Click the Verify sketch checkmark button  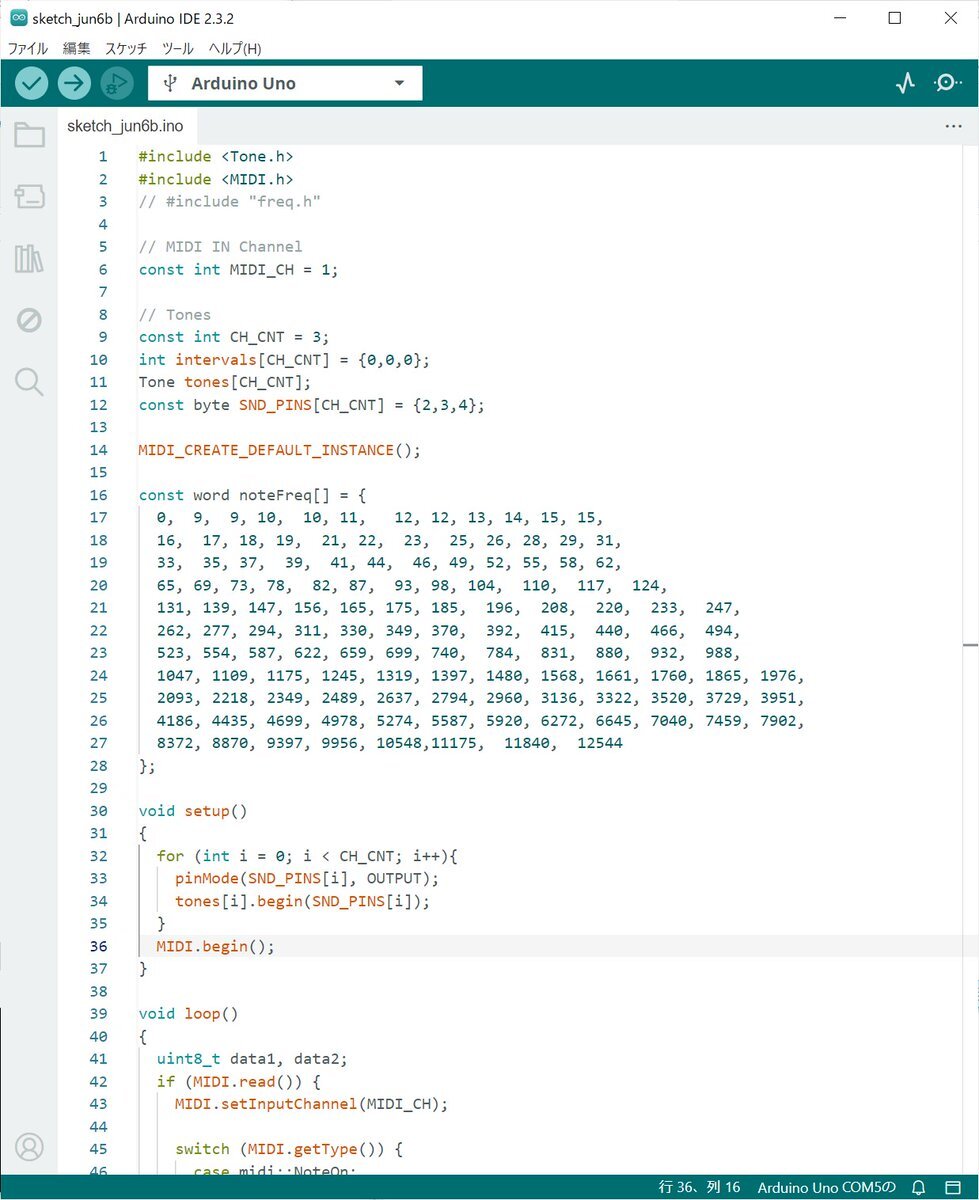click(x=32, y=83)
